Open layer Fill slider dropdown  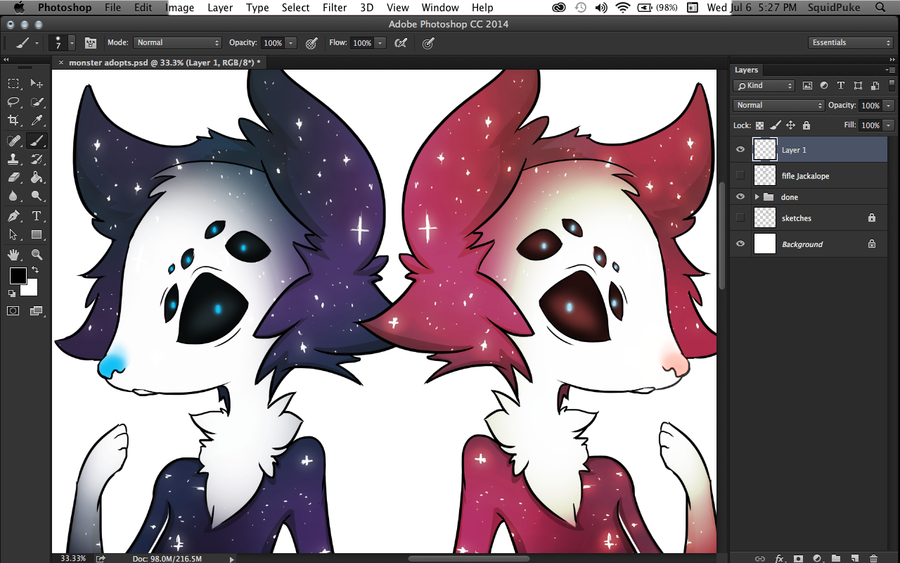(x=889, y=125)
